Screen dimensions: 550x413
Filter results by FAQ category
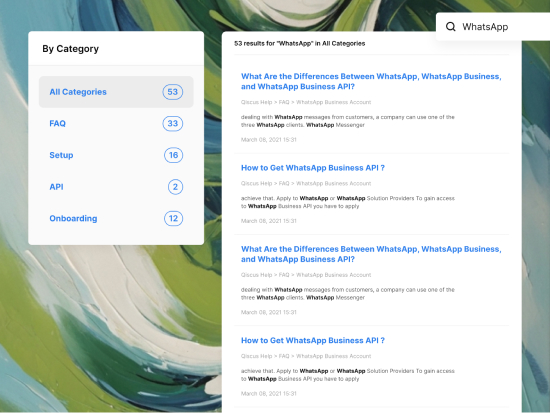click(116, 124)
